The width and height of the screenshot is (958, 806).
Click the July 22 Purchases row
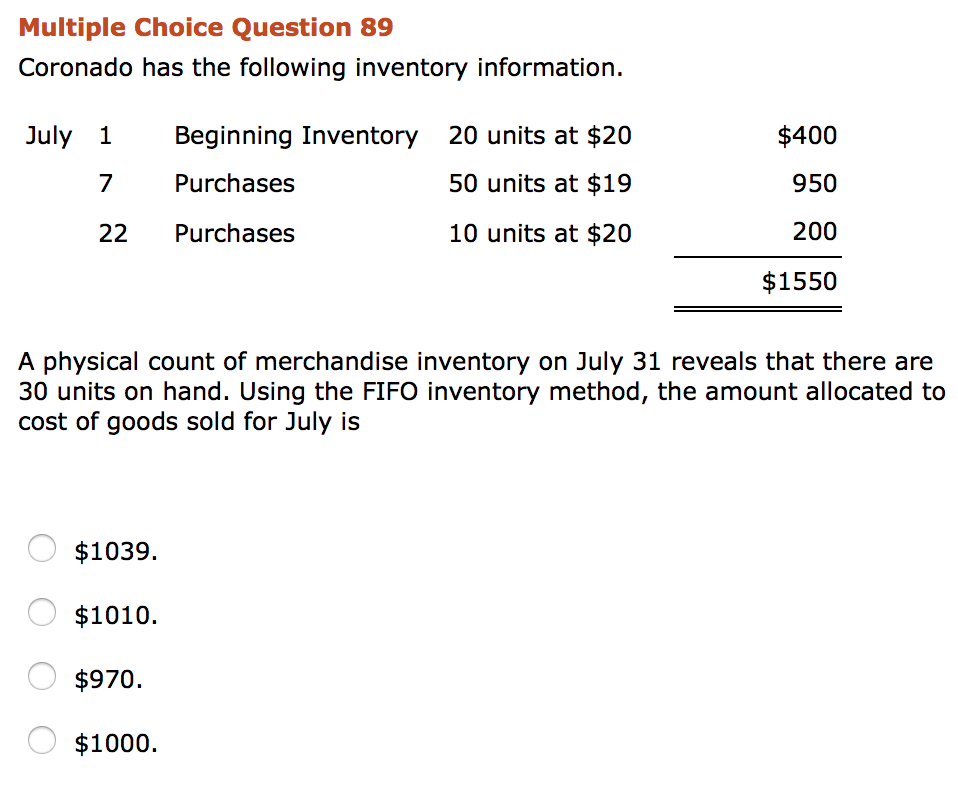point(234,233)
